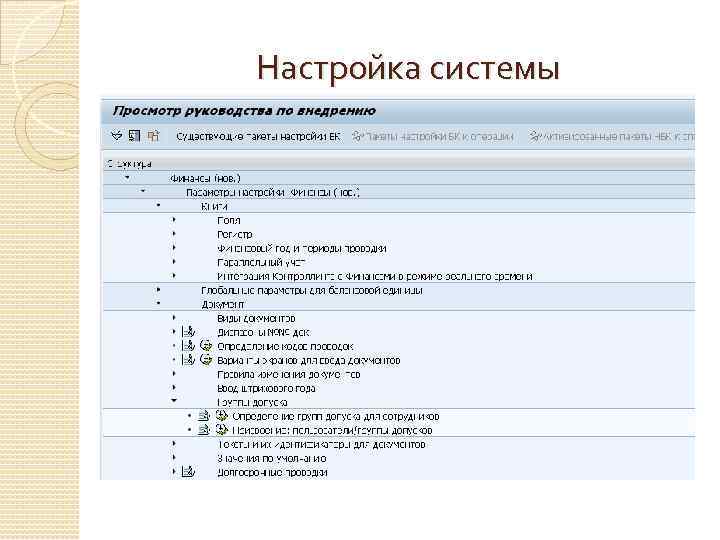
Task: Click 'Существующие пакеты настройки БК' button
Action: click(x=259, y=137)
